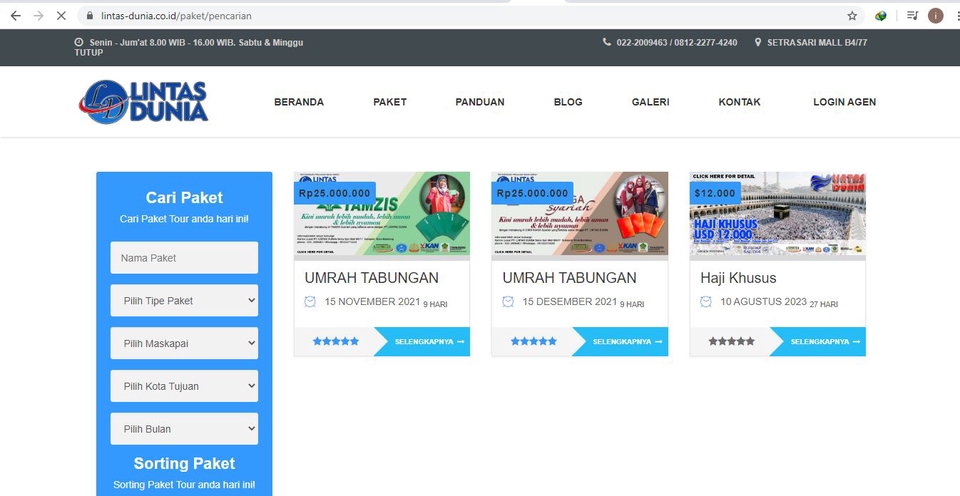Click the padlock site info icon

pyautogui.click(x=91, y=16)
